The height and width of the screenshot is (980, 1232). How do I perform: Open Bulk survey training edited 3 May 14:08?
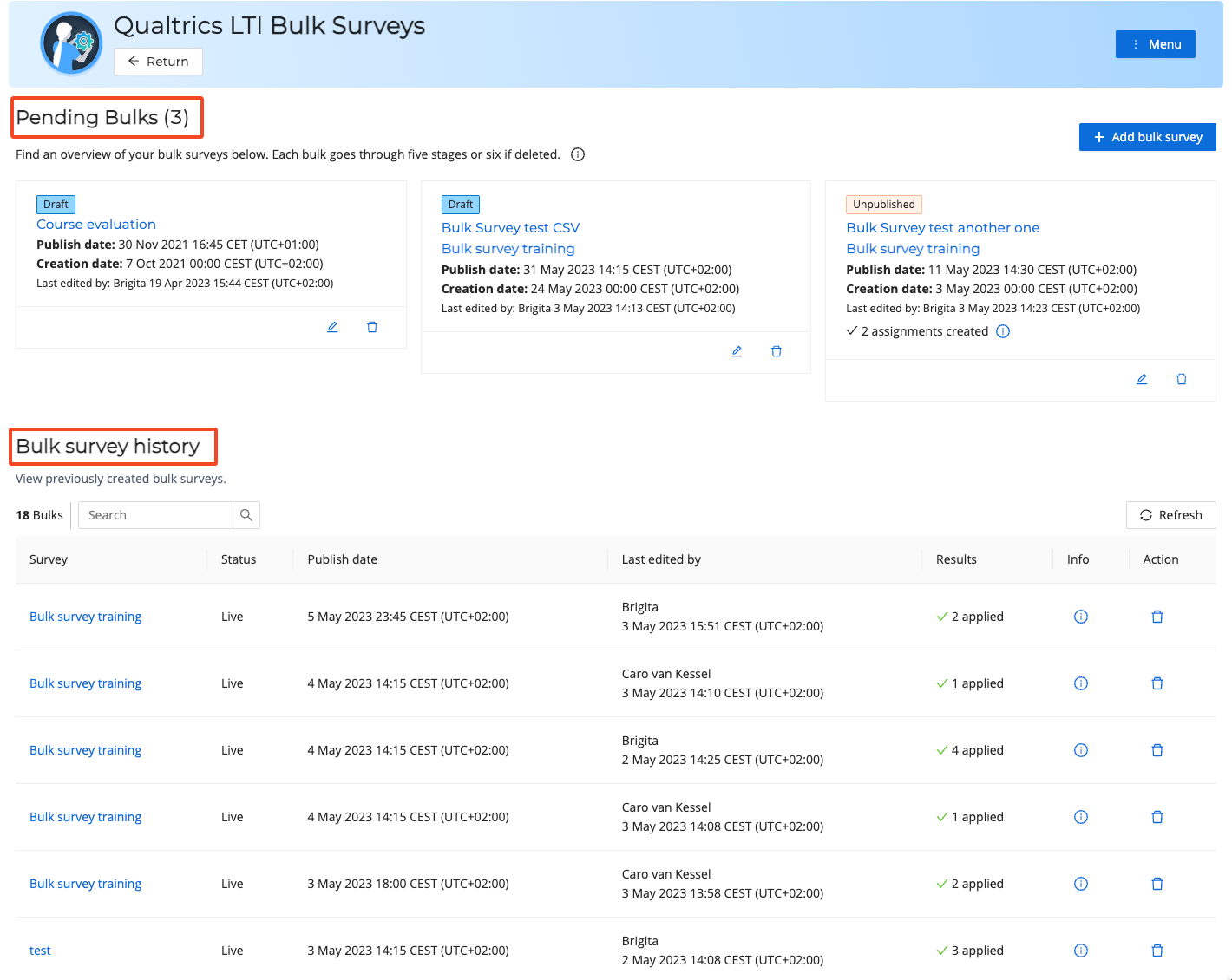[85, 817]
